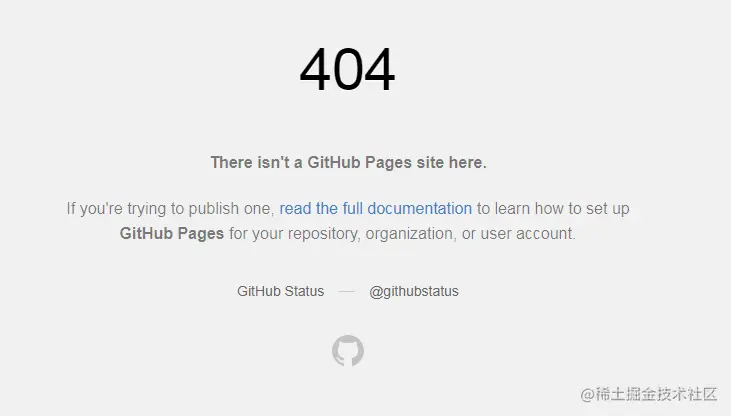Click the last 4 in 404
Screen dimensions: 731x416
point(379,69)
